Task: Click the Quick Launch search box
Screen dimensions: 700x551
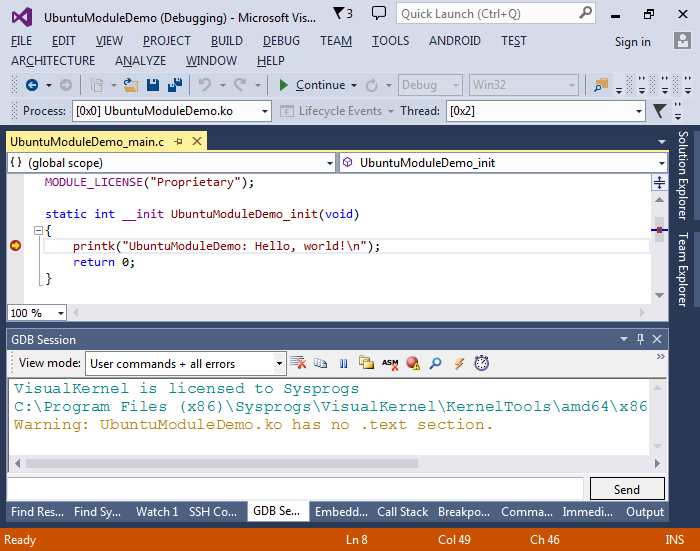Action: point(496,13)
